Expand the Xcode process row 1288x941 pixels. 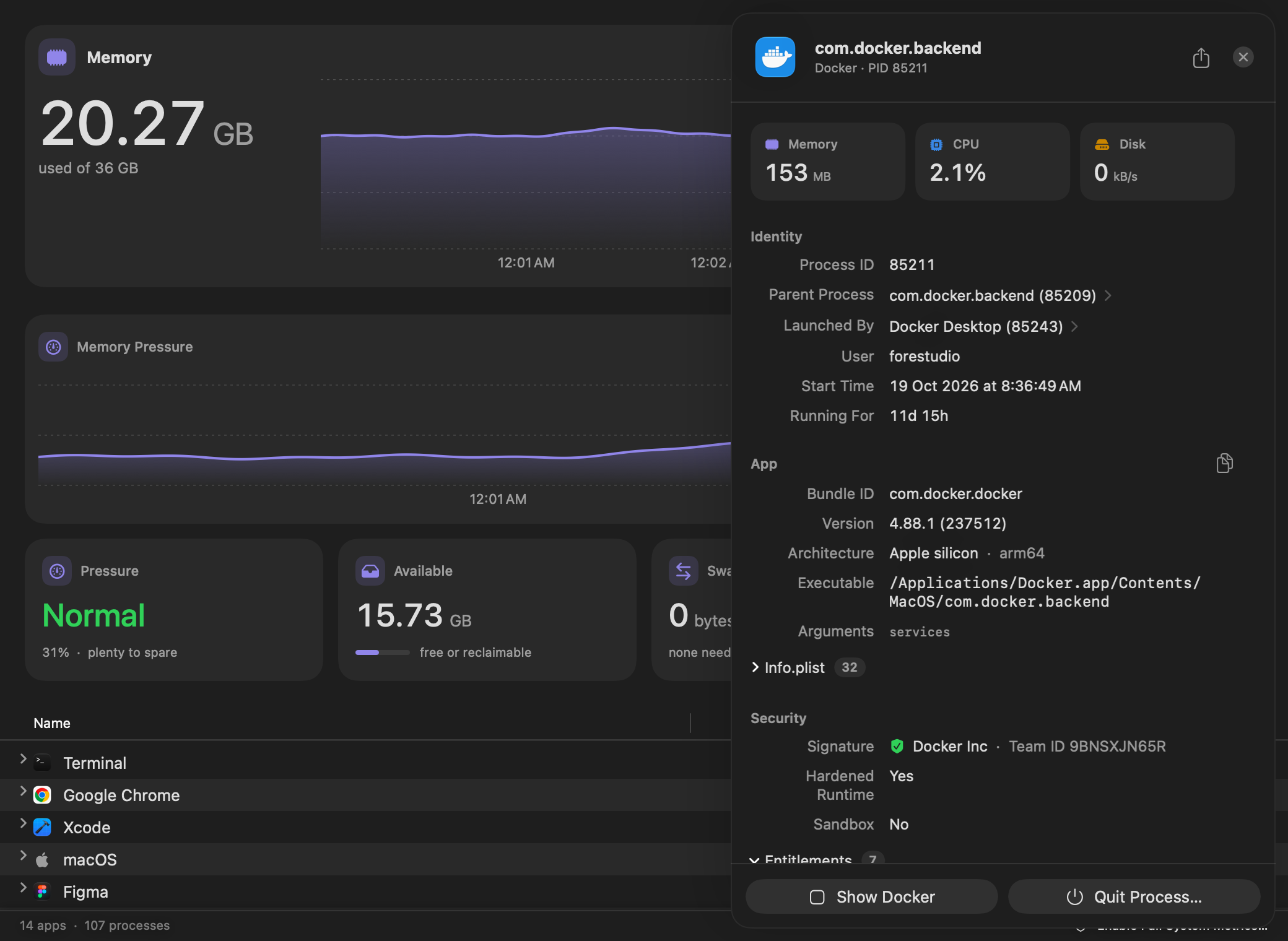23,823
